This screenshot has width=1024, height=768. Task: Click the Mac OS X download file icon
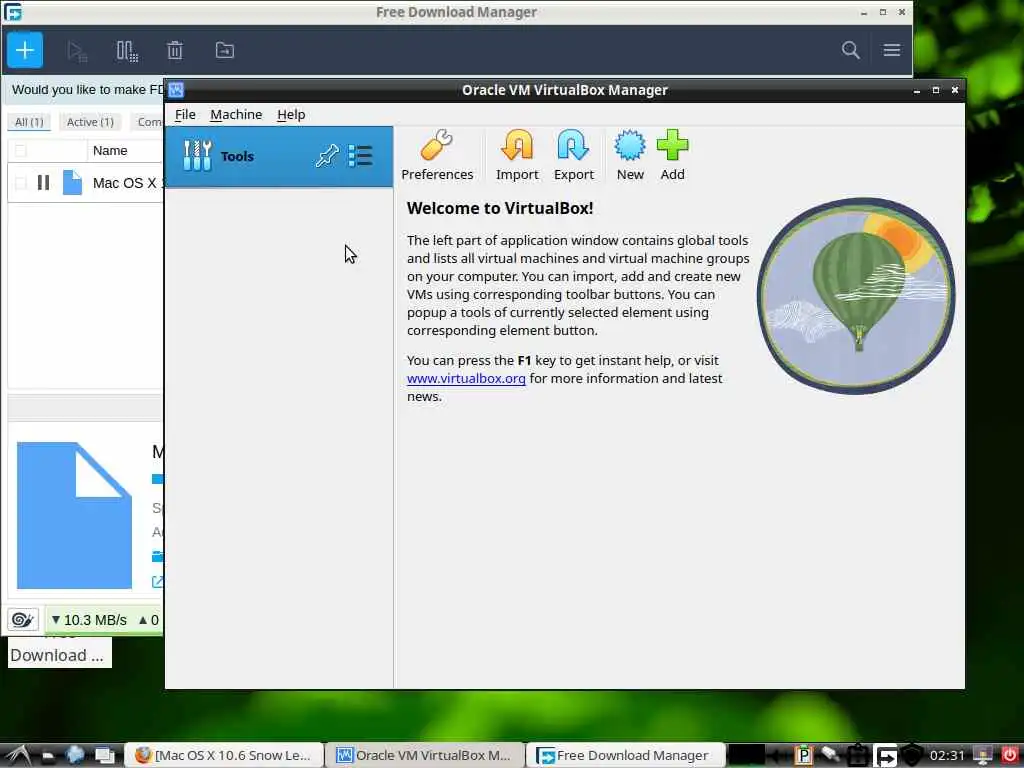(x=72, y=182)
